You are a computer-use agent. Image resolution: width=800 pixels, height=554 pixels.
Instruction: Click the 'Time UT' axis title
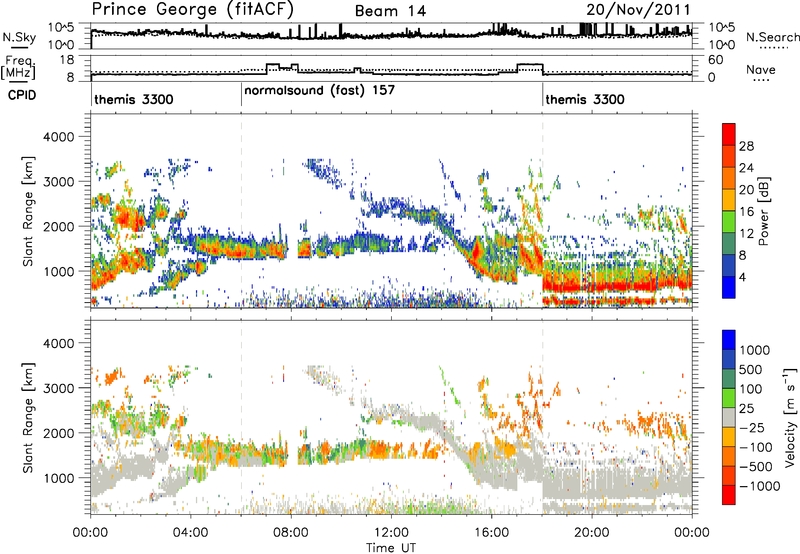[x=391, y=548]
